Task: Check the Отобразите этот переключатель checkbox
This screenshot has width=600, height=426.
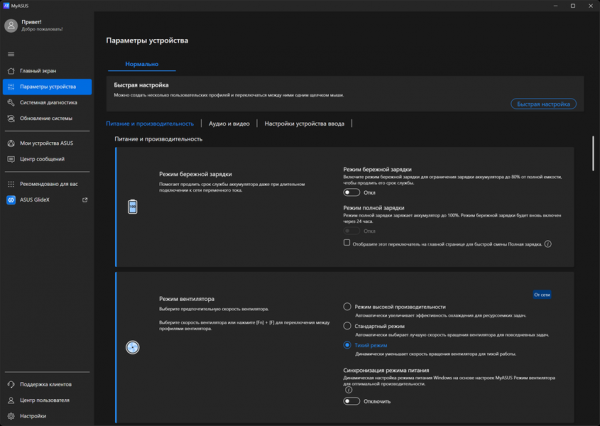Action: [347, 243]
